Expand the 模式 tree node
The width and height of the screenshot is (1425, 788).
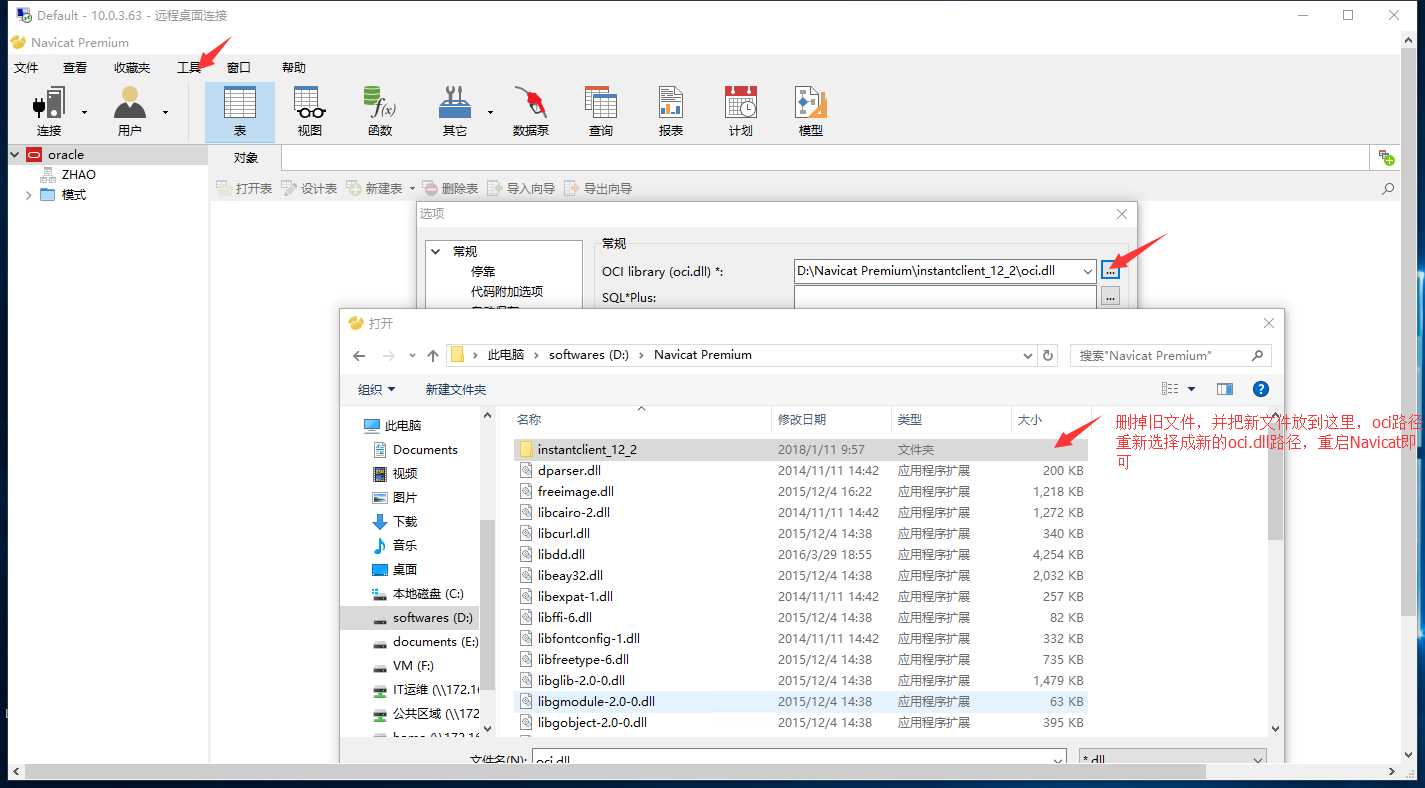point(28,195)
